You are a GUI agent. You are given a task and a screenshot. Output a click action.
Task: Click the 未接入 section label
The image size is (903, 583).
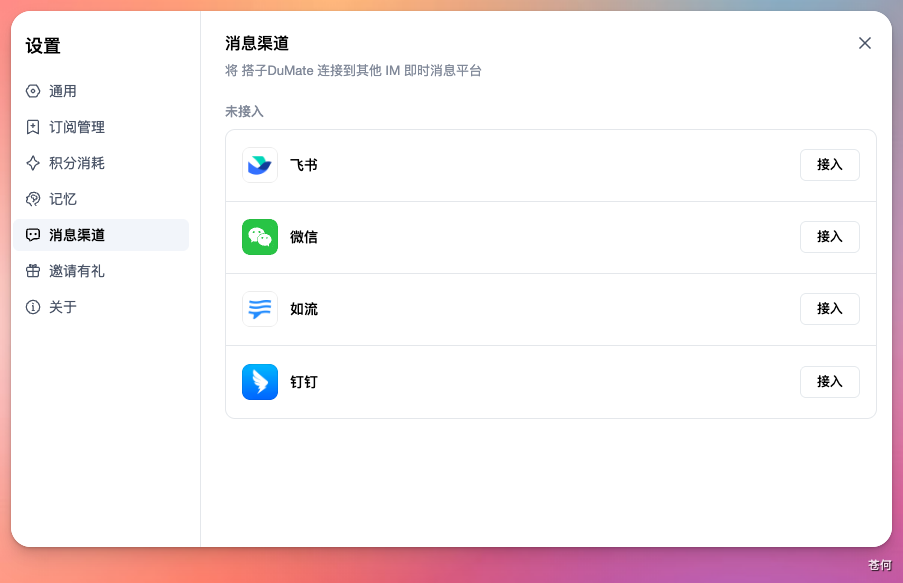tap(244, 111)
